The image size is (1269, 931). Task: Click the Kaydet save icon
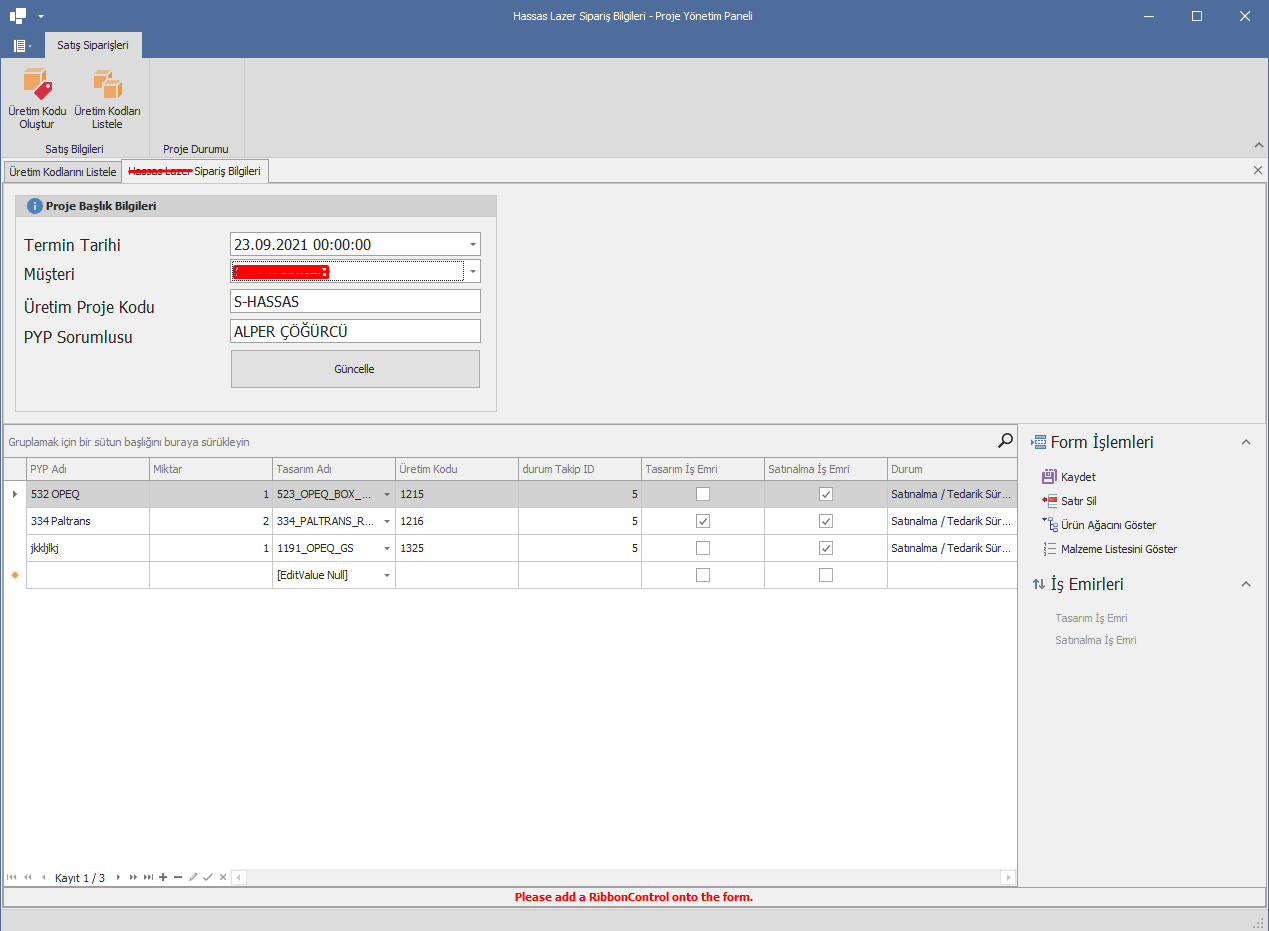pos(1069,477)
